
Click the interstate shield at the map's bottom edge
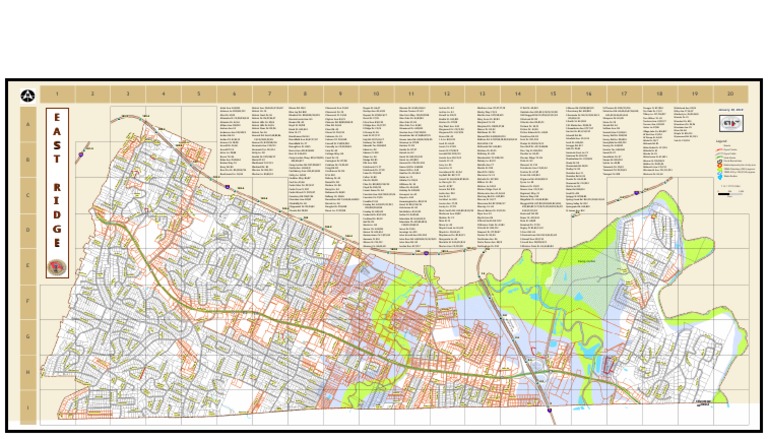coord(550,411)
